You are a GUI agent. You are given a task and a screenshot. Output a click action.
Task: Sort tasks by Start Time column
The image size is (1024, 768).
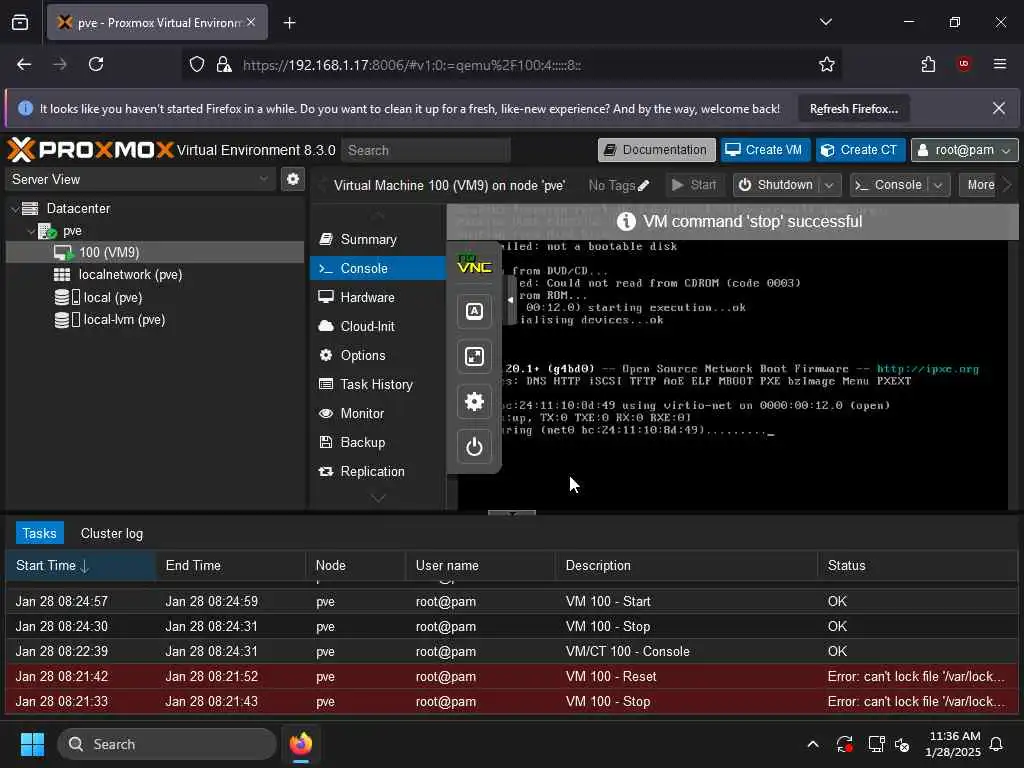click(80, 566)
